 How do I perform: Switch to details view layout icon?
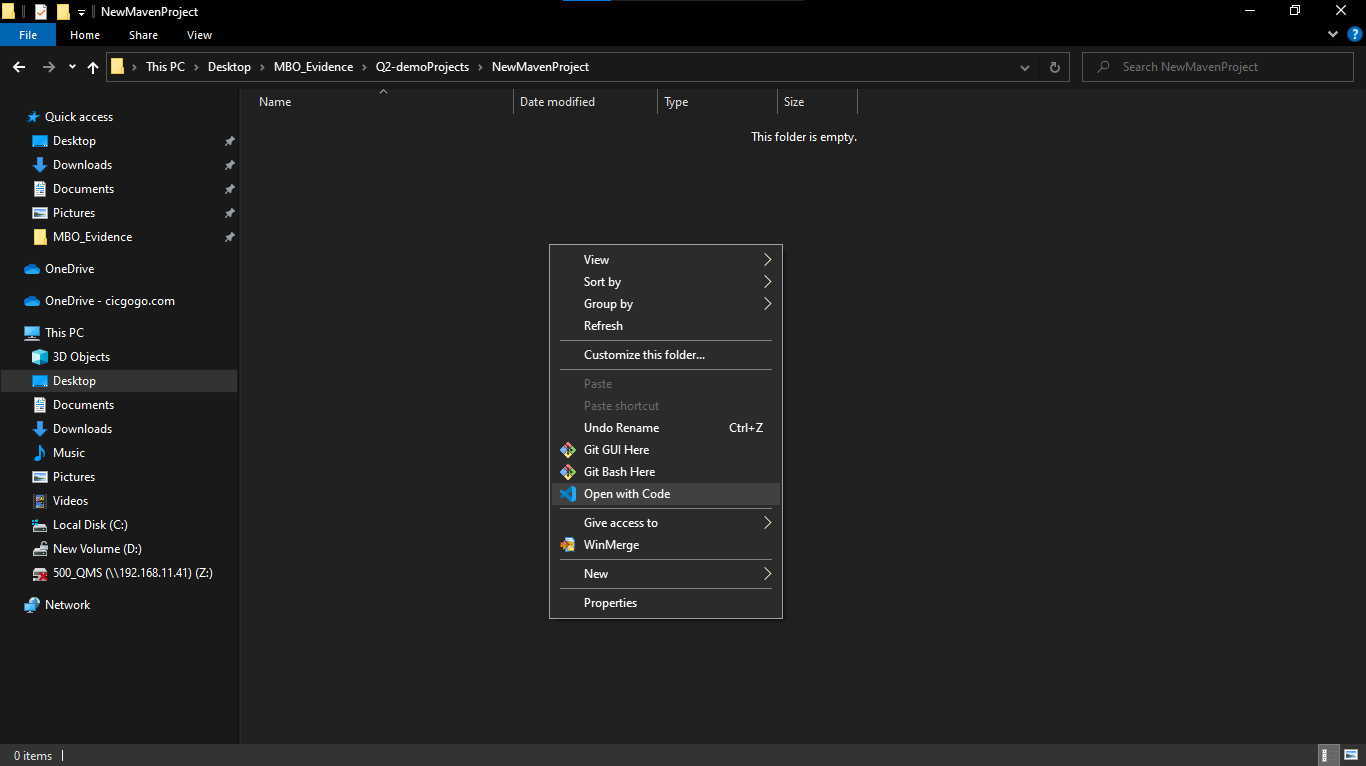[1325, 755]
